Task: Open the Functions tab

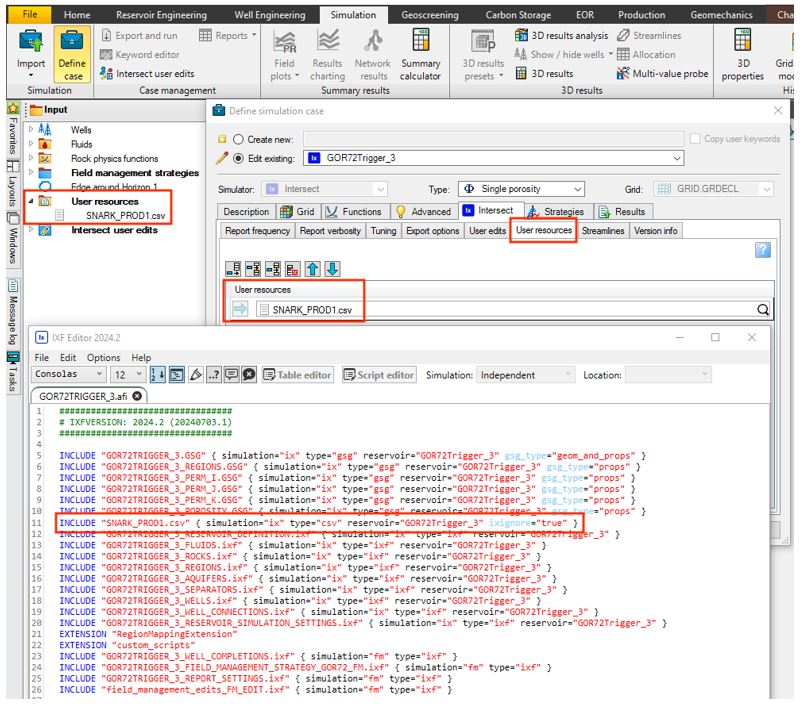Action: 353,211
